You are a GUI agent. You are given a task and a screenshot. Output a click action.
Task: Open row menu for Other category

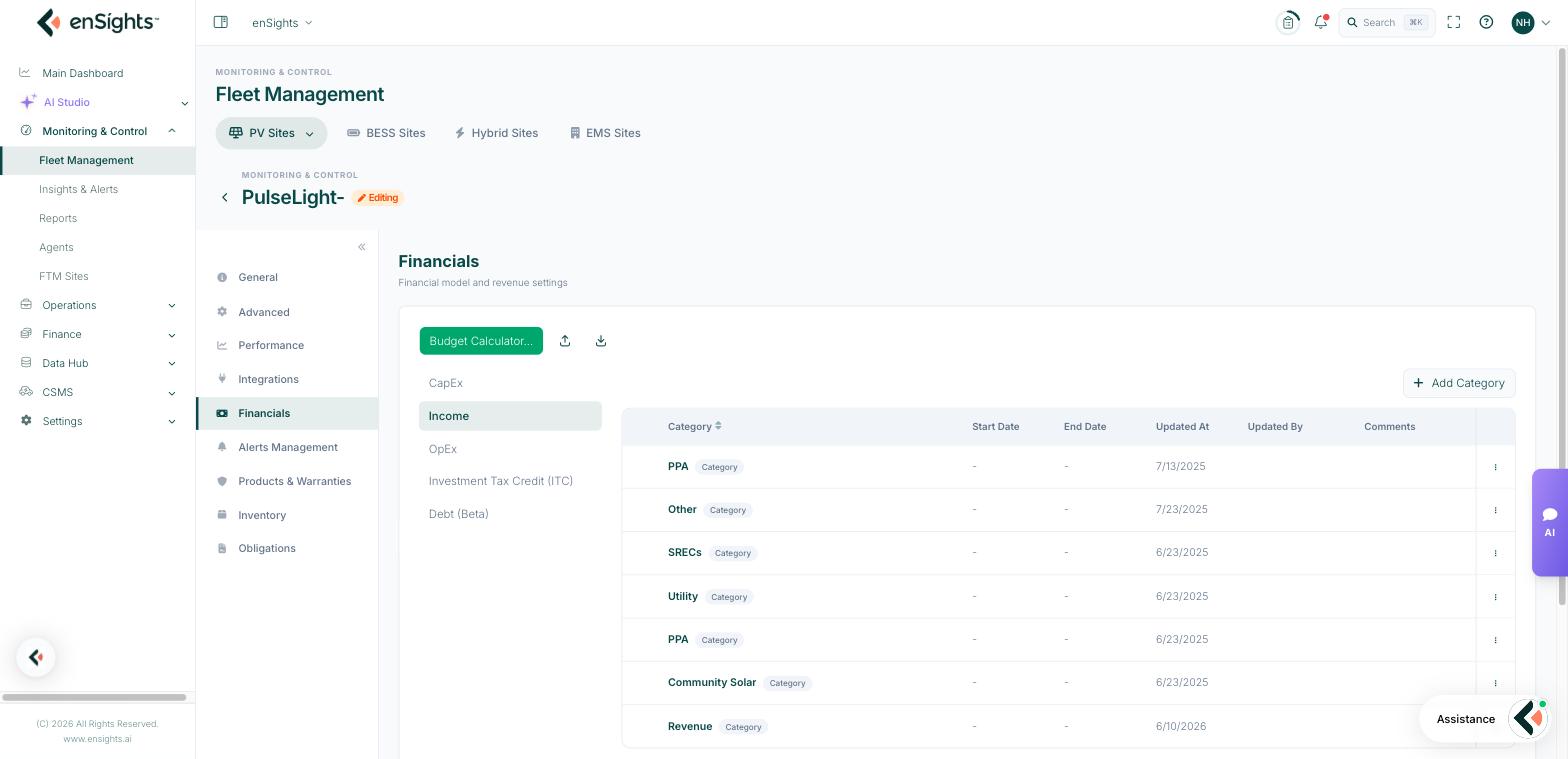1495,510
